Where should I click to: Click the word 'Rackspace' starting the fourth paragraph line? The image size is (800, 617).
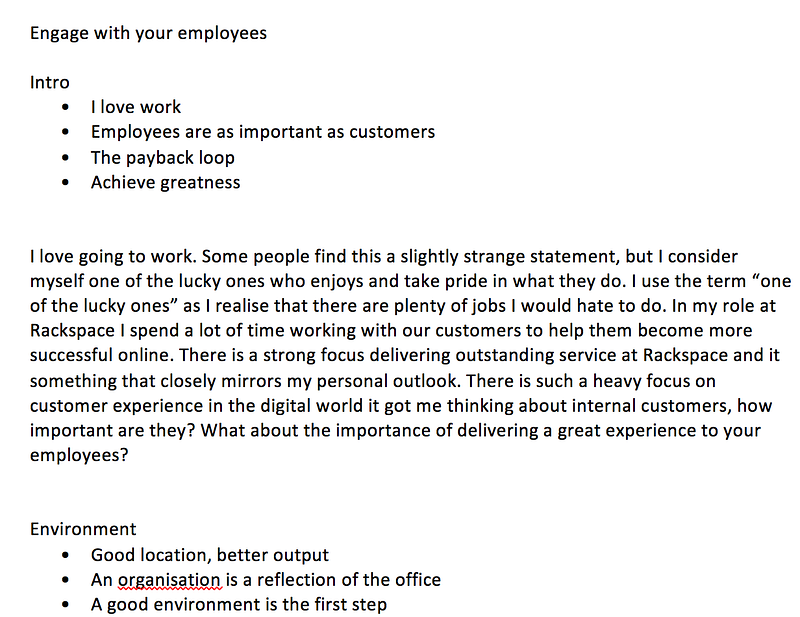(72, 331)
